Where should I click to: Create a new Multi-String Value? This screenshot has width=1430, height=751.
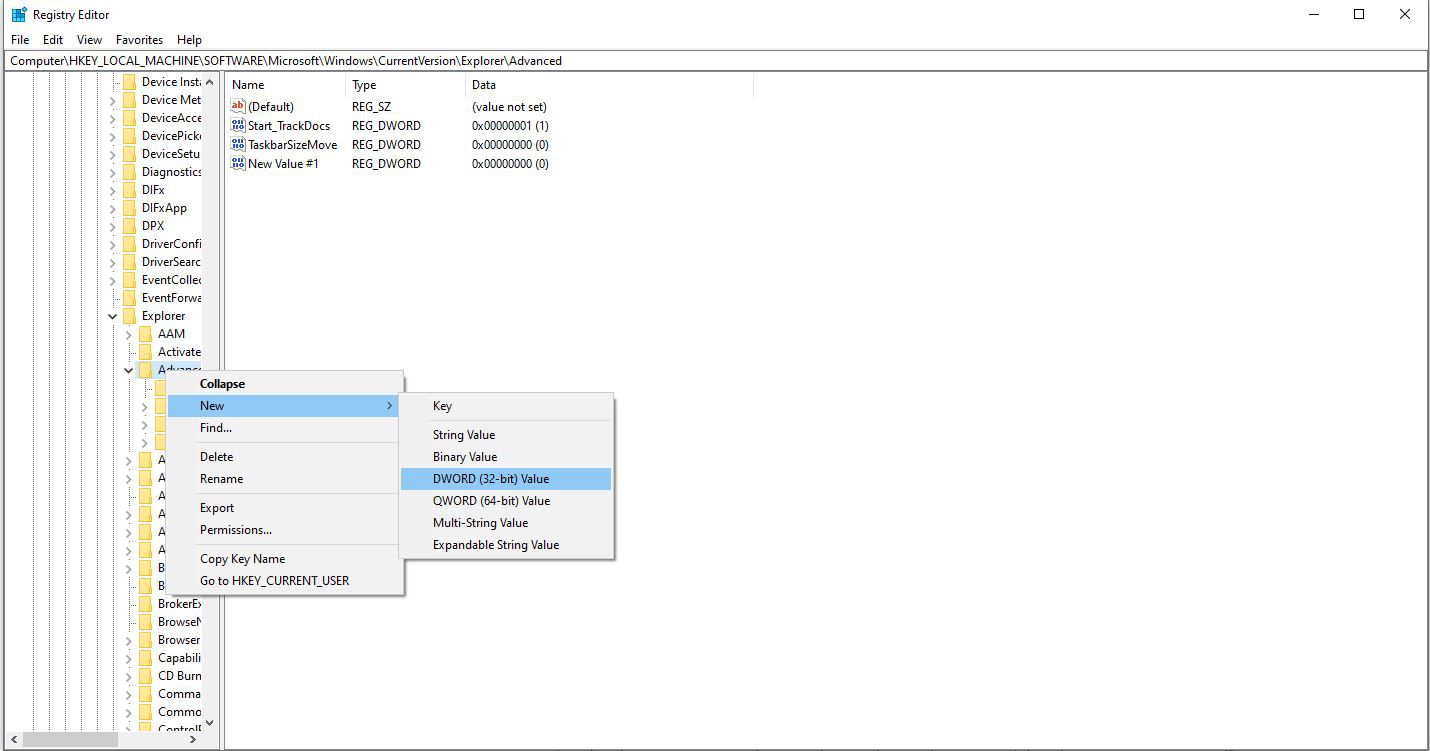[506, 523]
